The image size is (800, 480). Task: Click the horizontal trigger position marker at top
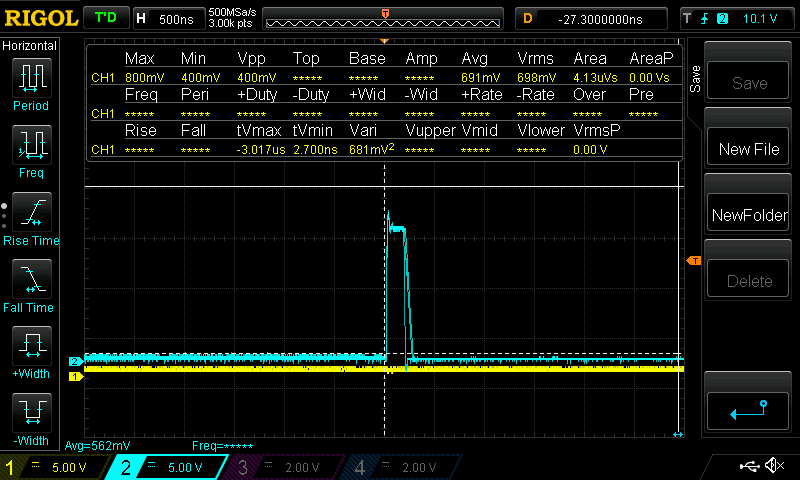pyautogui.click(x=384, y=40)
